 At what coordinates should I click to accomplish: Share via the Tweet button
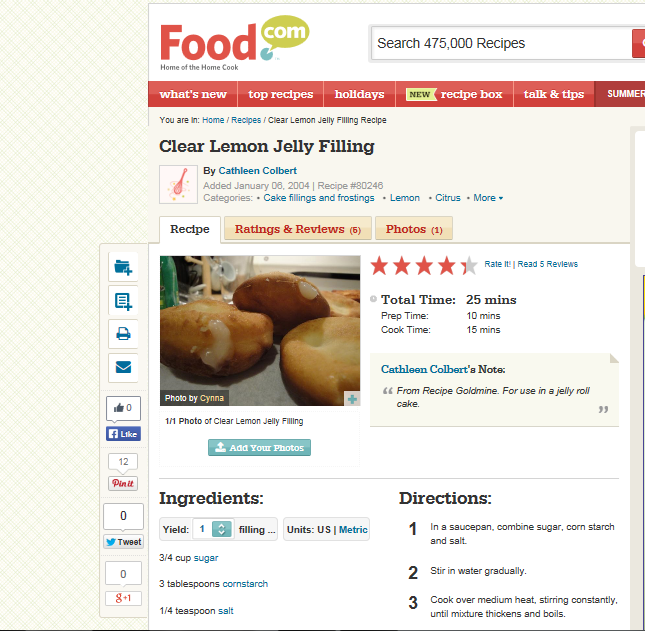[x=123, y=542]
